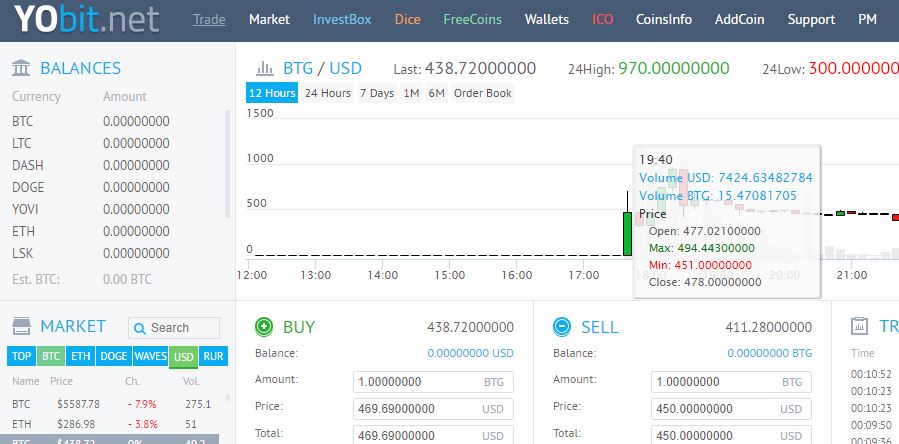Click the trade history panel icon
Screen dimensions: 899x444
click(859, 326)
